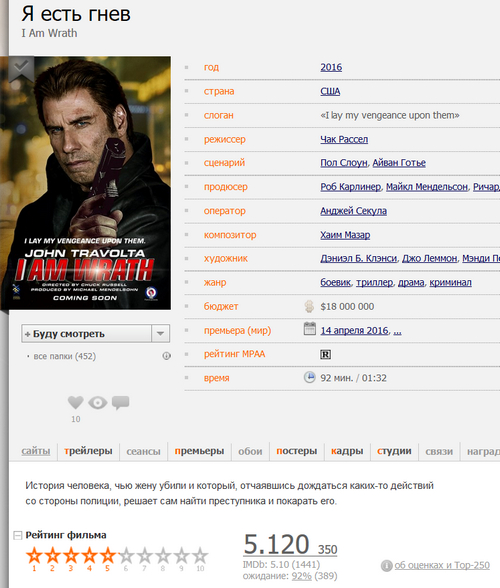This screenshot has width=500, height=588.
Task: Toggle the все папки (452) folders list
Action: 65,356
